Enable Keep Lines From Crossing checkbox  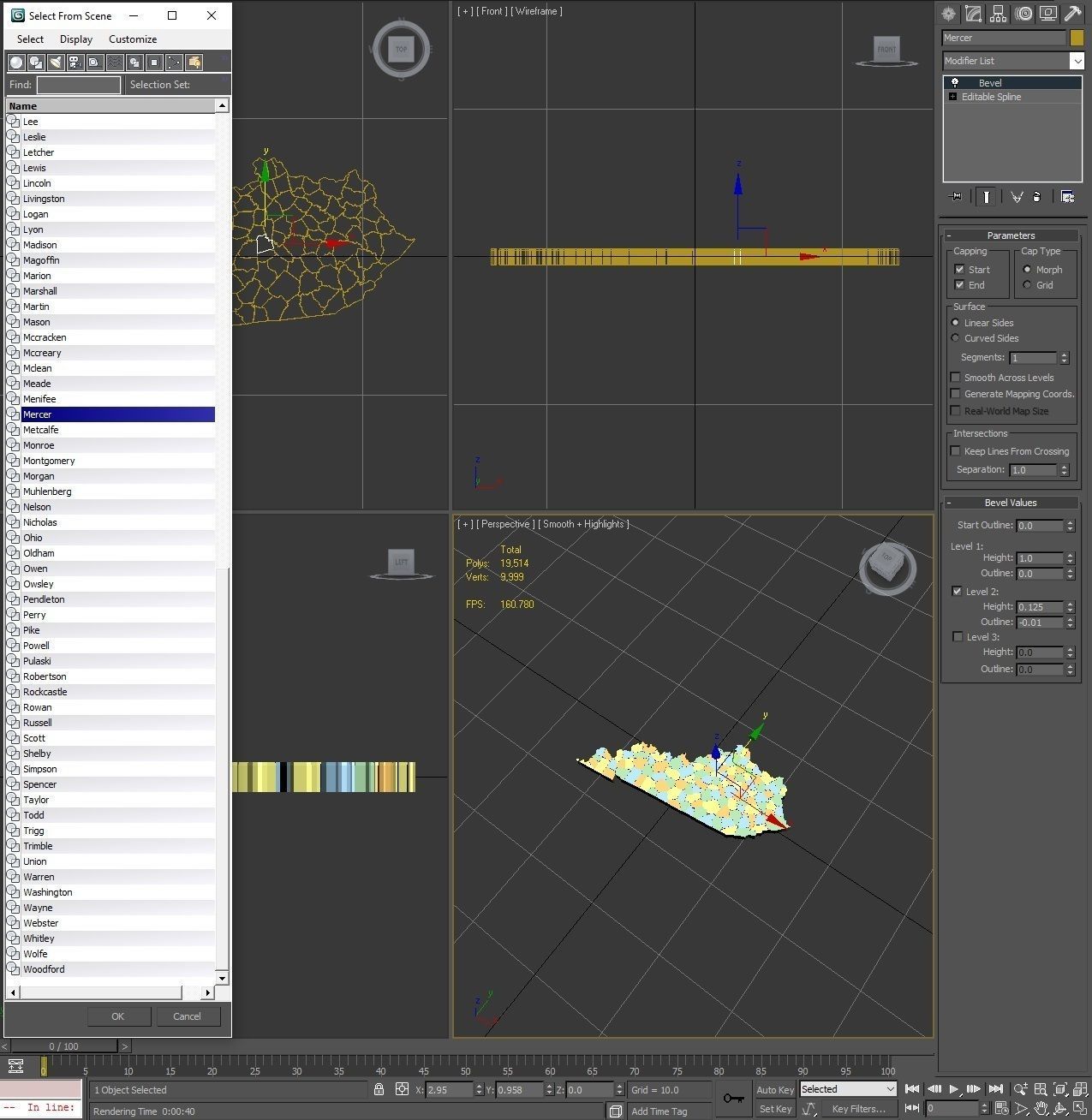click(956, 450)
